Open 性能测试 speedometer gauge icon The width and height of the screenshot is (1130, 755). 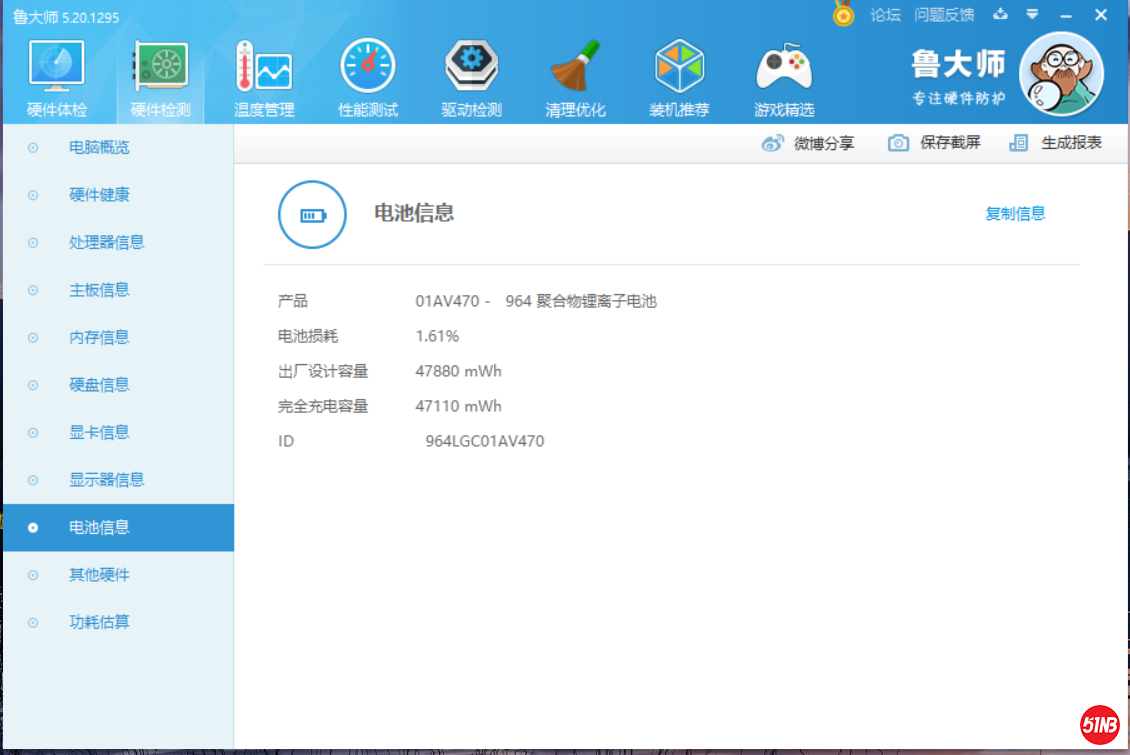[x=368, y=67]
